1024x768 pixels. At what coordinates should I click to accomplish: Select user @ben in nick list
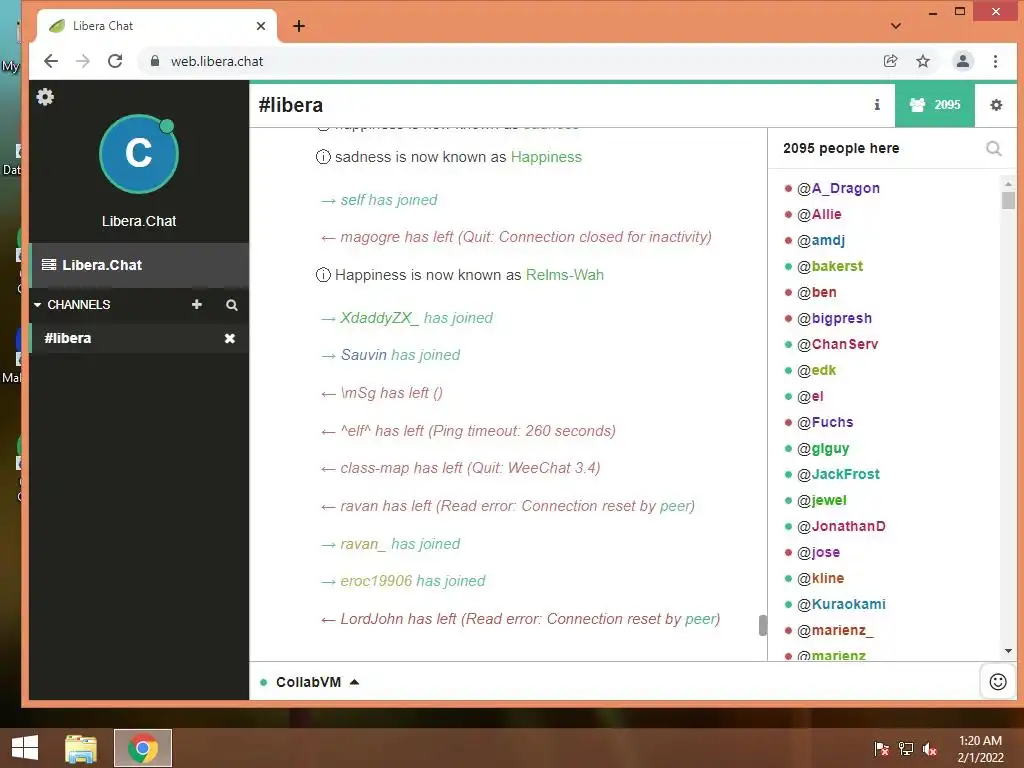click(816, 293)
